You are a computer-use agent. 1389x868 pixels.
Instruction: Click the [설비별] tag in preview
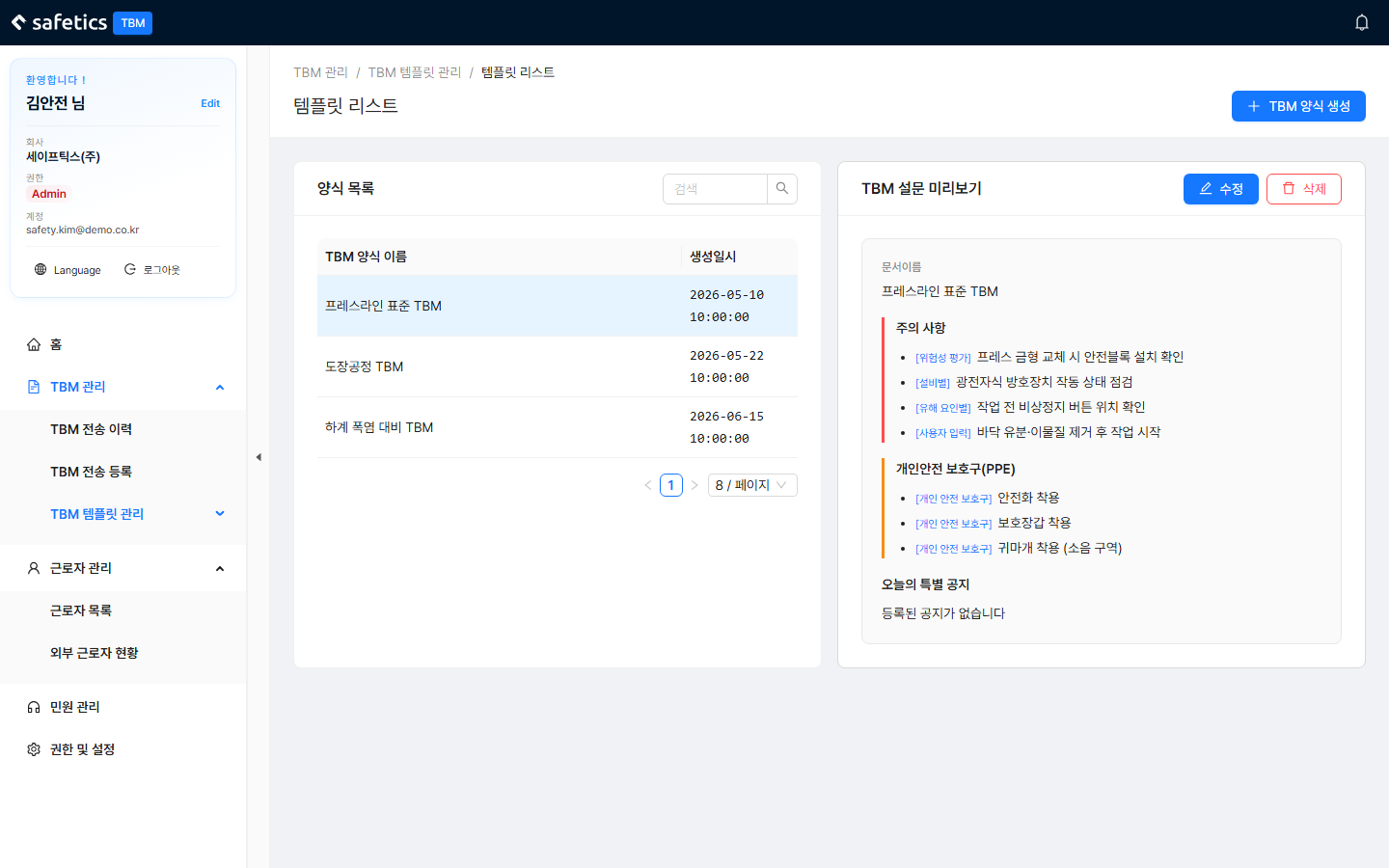(x=933, y=383)
